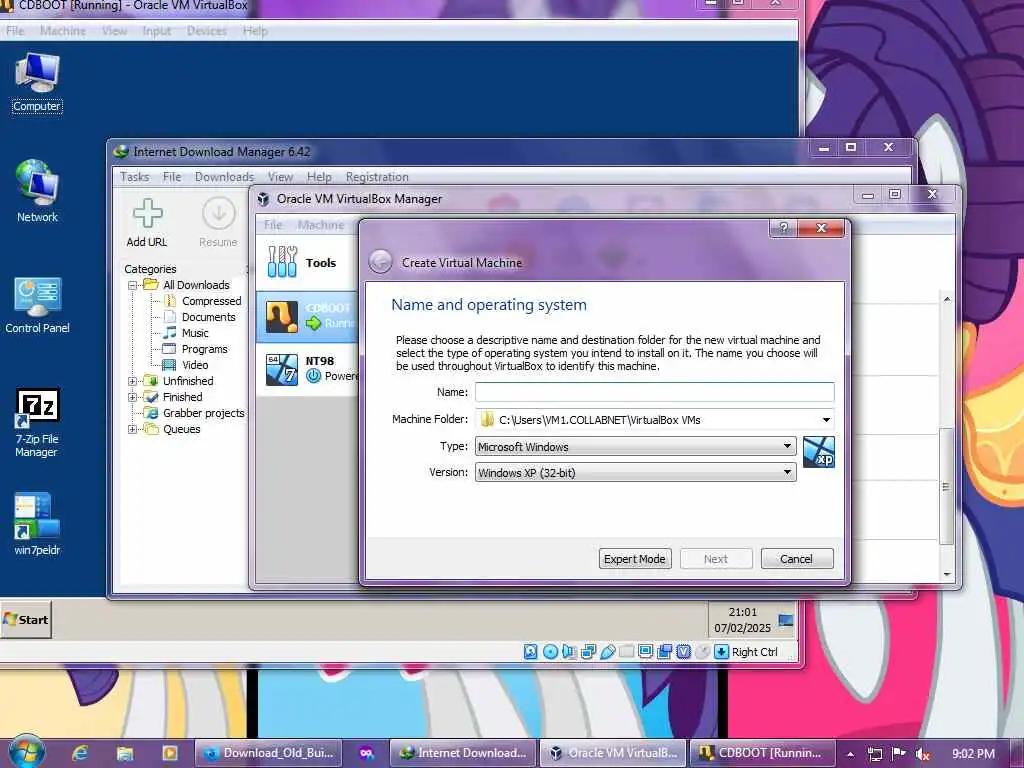Open the Devices menu in CDBOOT window
Image resolution: width=1024 pixels, height=768 pixels.
(206, 31)
